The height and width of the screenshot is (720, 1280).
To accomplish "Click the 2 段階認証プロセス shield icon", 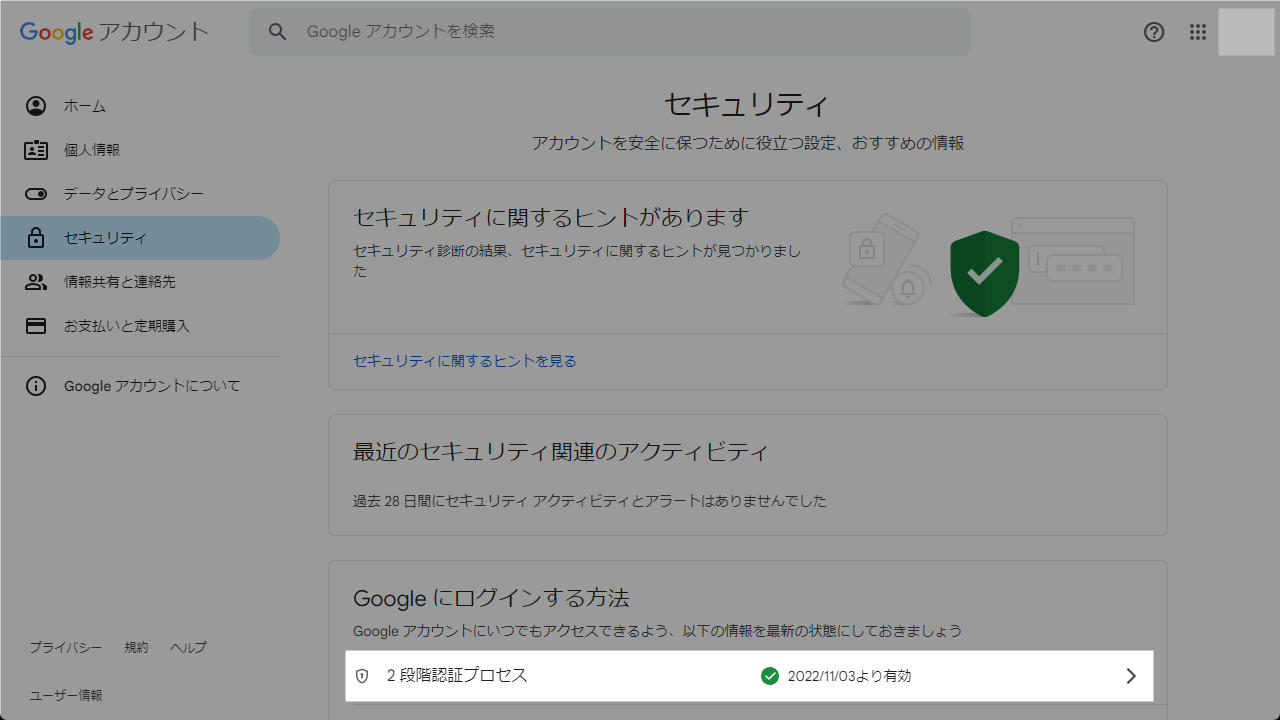I will pyautogui.click(x=362, y=676).
